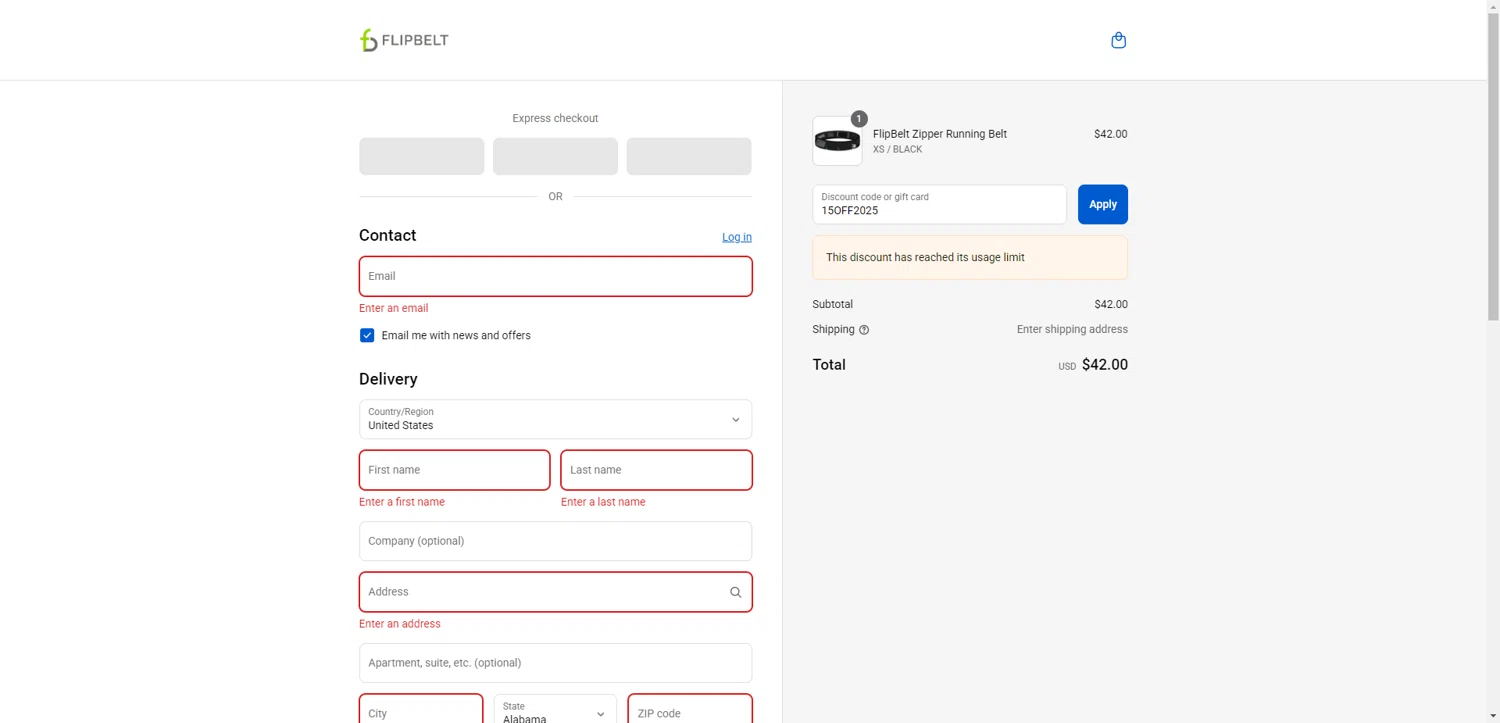Click the Company (optional) field

[555, 541]
